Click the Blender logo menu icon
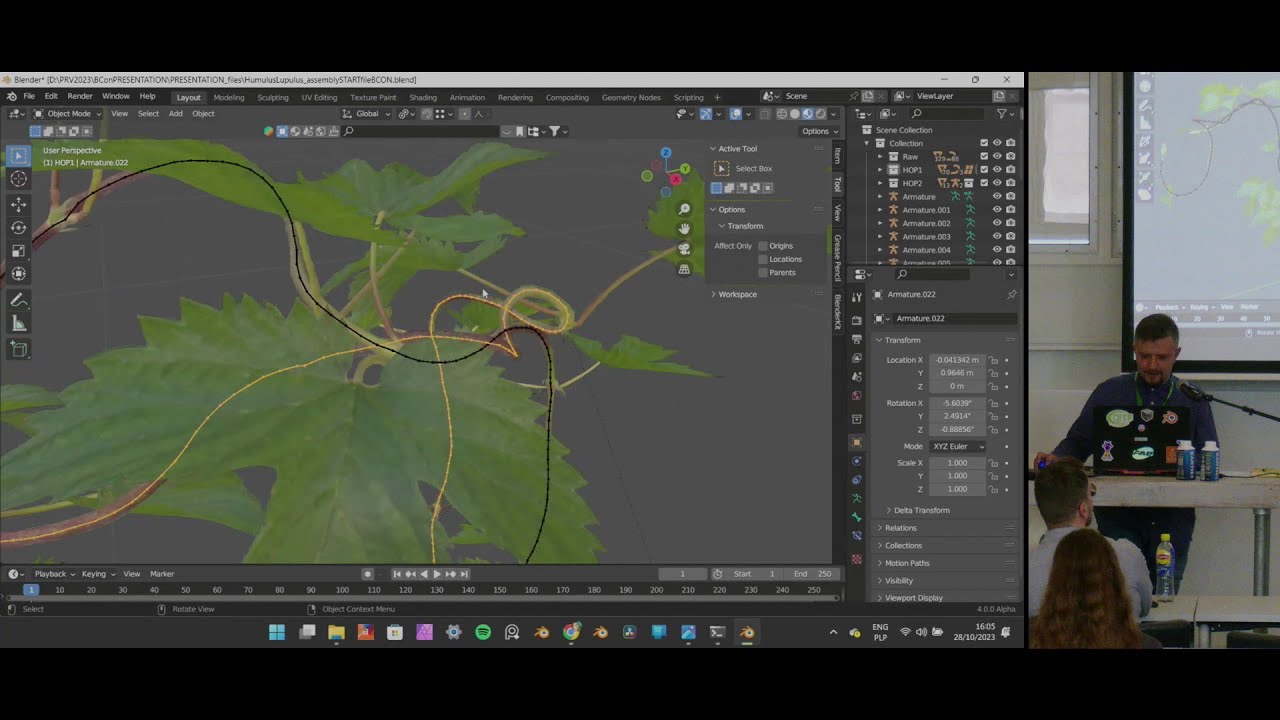The width and height of the screenshot is (1280, 720). coord(11,97)
